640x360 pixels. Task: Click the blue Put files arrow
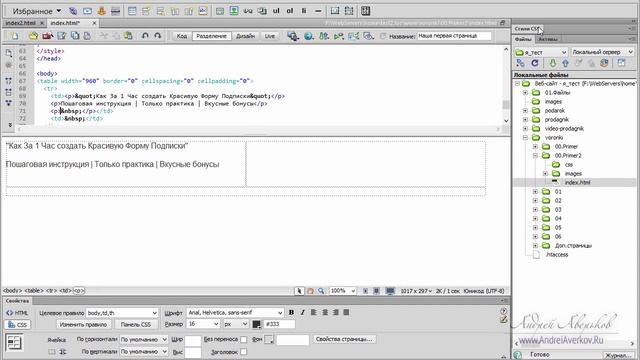tap(565, 63)
